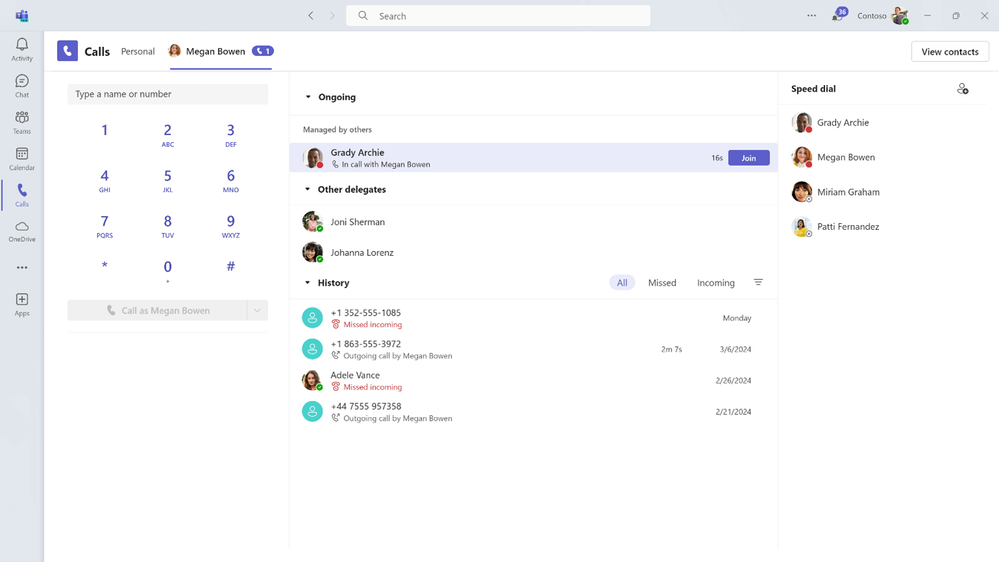This screenshot has height=562, width=999.
Task: Click Joni Sherman's avatar
Action: pyautogui.click(x=312, y=221)
